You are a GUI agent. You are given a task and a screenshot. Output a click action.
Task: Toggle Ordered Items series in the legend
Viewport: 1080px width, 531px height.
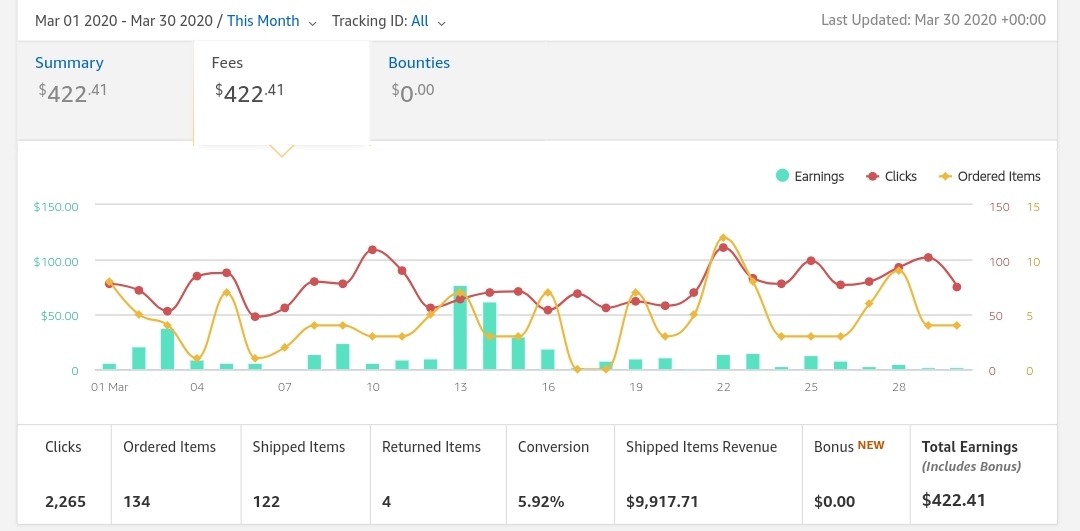click(x=998, y=176)
